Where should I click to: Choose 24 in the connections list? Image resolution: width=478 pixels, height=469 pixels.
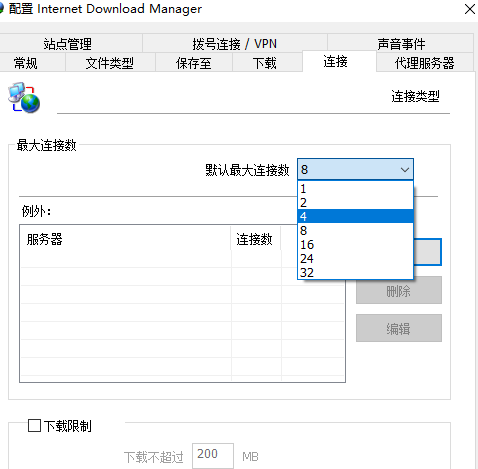pos(355,258)
